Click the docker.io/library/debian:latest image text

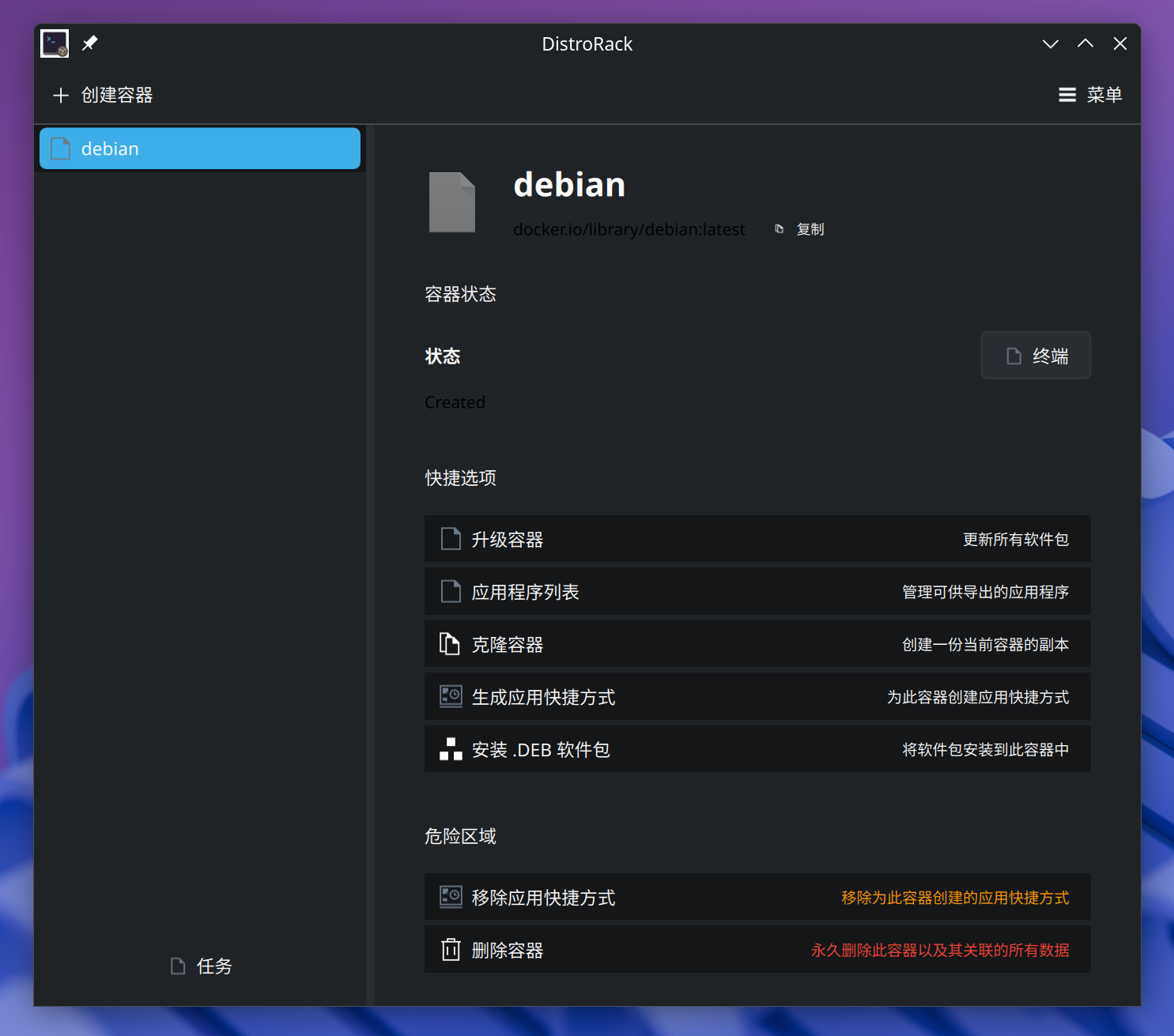click(629, 229)
